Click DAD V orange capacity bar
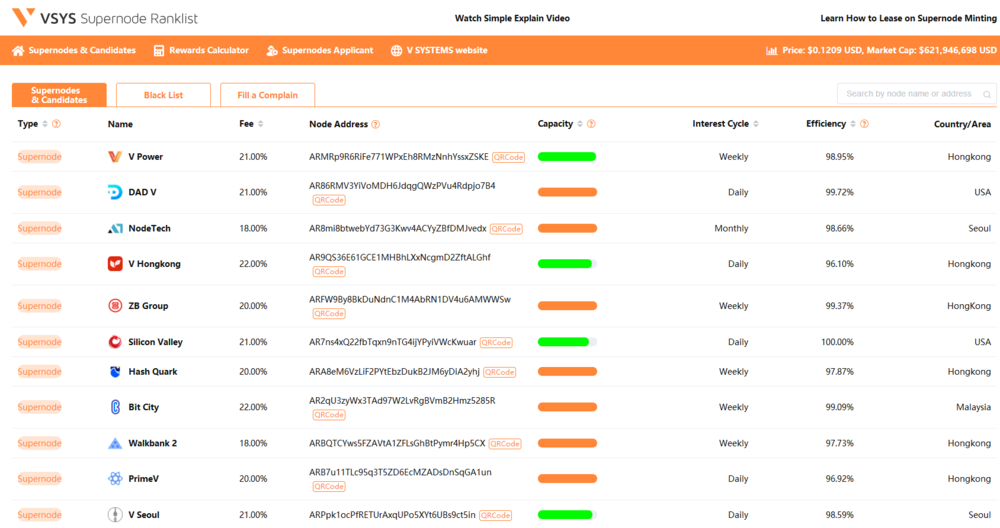This screenshot has height=528, width=1000. (x=567, y=192)
